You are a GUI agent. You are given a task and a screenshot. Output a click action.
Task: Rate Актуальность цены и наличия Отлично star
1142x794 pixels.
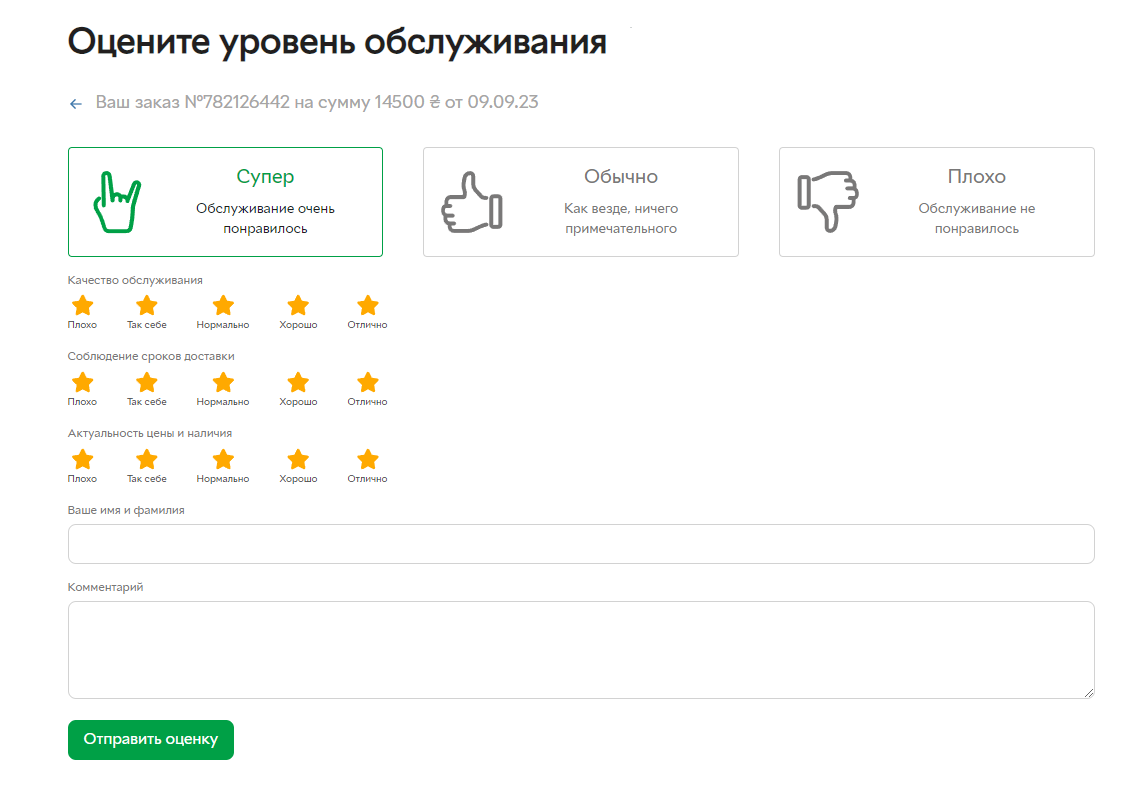(368, 460)
